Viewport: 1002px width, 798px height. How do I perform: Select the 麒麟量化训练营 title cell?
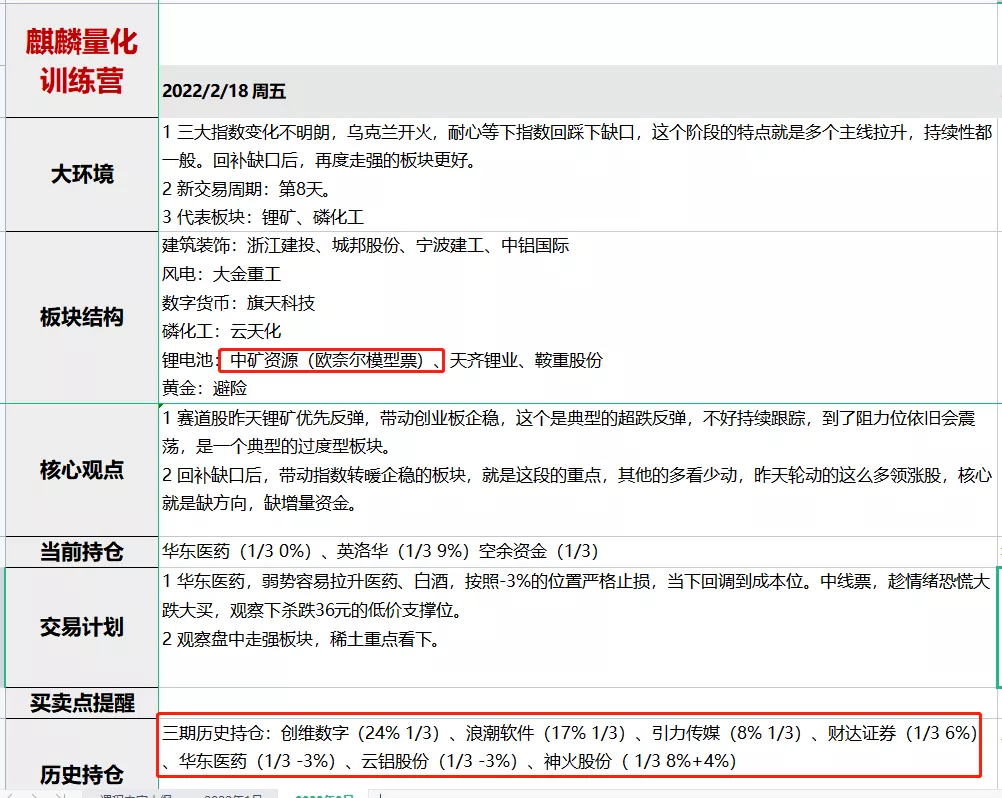click(x=80, y=60)
